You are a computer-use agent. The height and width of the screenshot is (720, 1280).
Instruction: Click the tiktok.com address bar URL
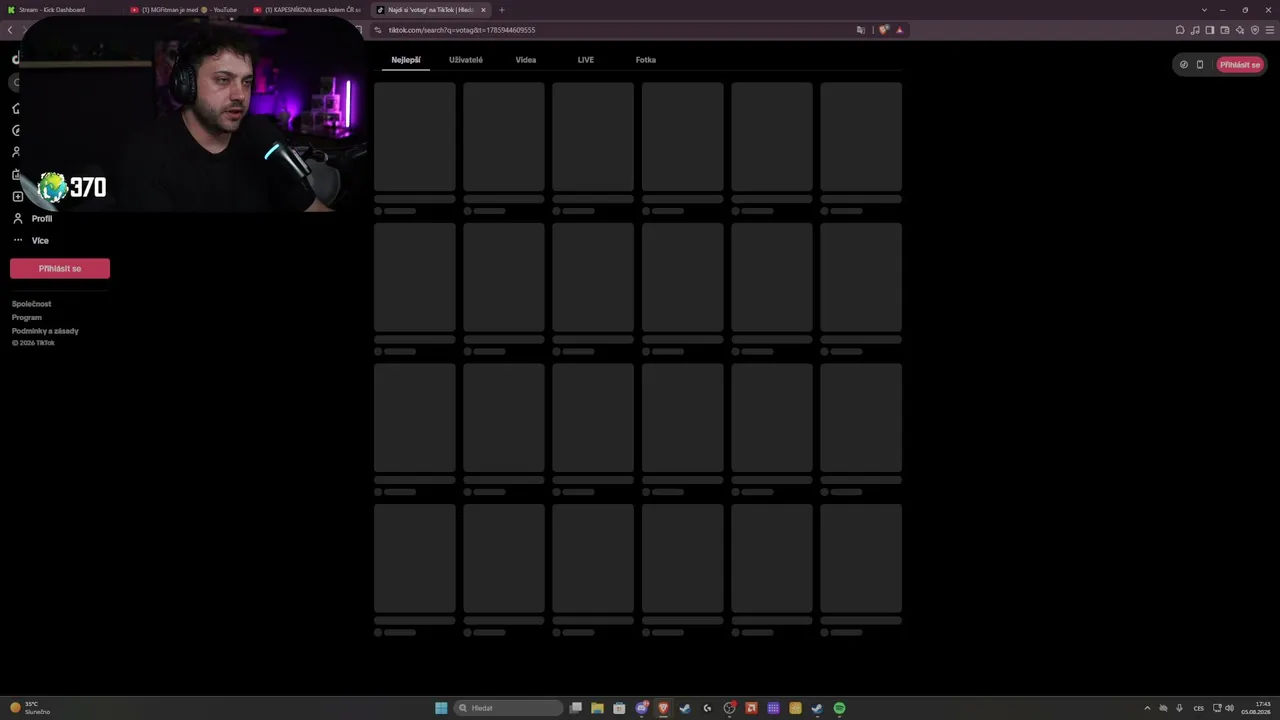(x=462, y=30)
